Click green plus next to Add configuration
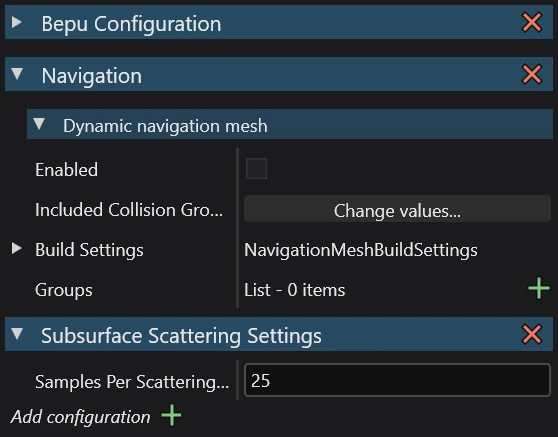 pyautogui.click(x=171, y=415)
